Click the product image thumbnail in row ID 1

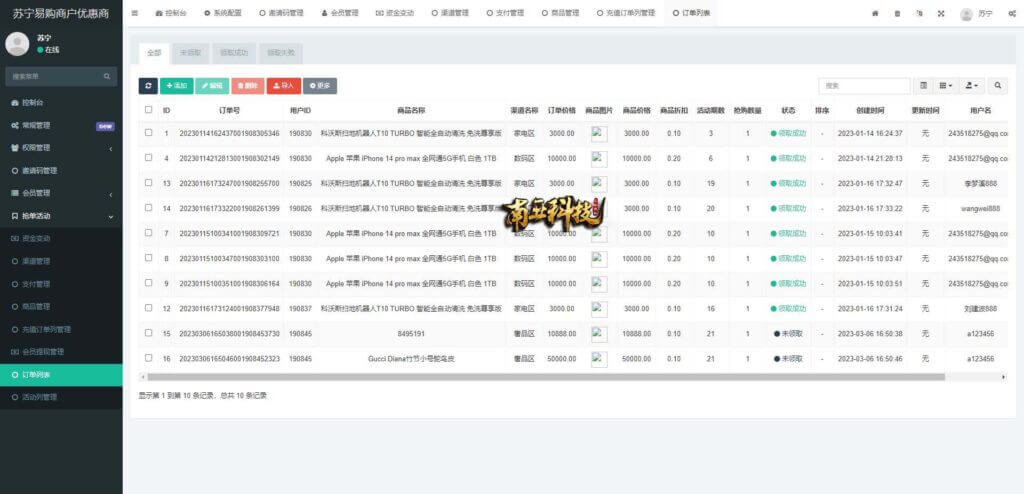[x=599, y=133]
